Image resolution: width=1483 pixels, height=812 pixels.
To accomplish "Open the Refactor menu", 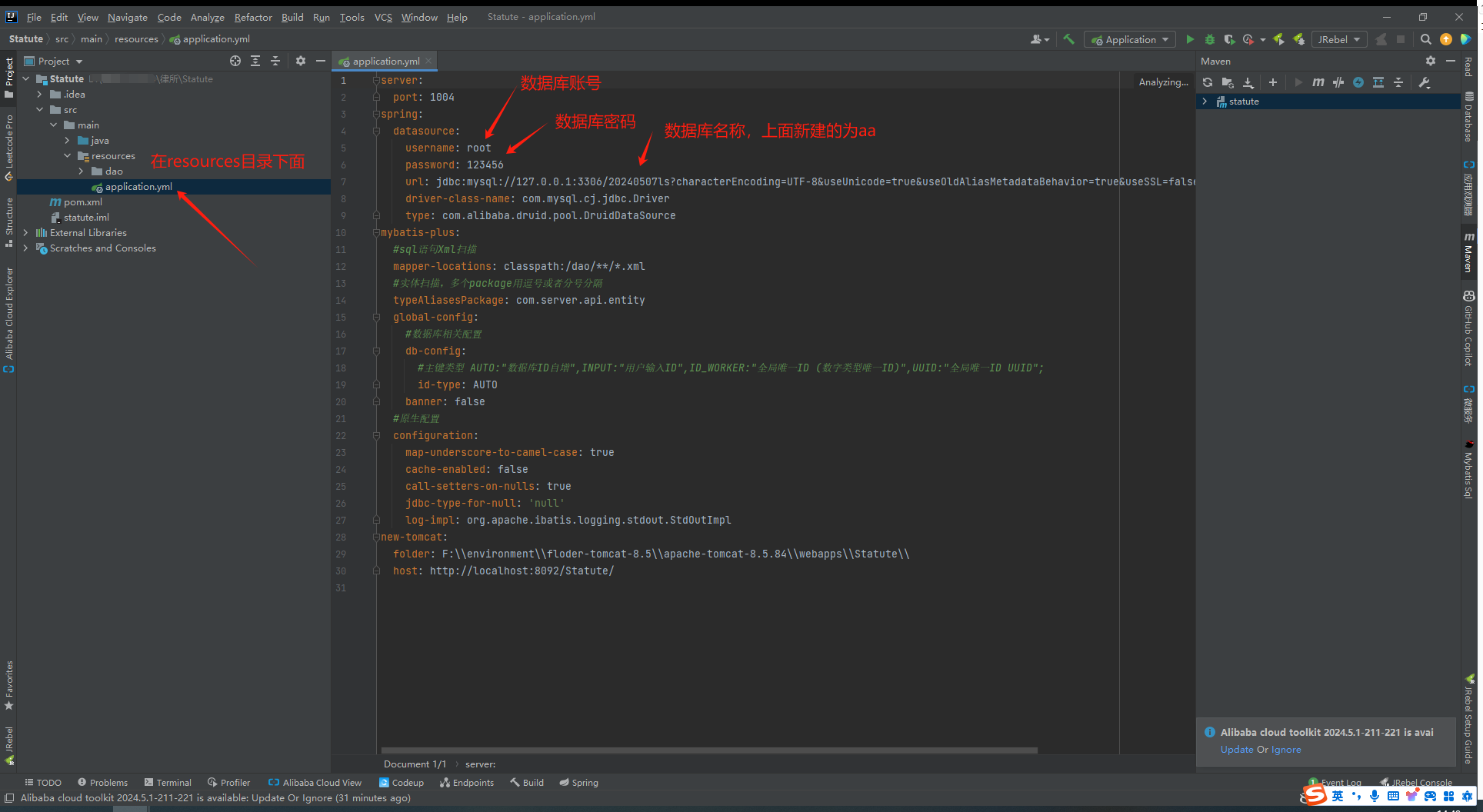I will coord(253,17).
